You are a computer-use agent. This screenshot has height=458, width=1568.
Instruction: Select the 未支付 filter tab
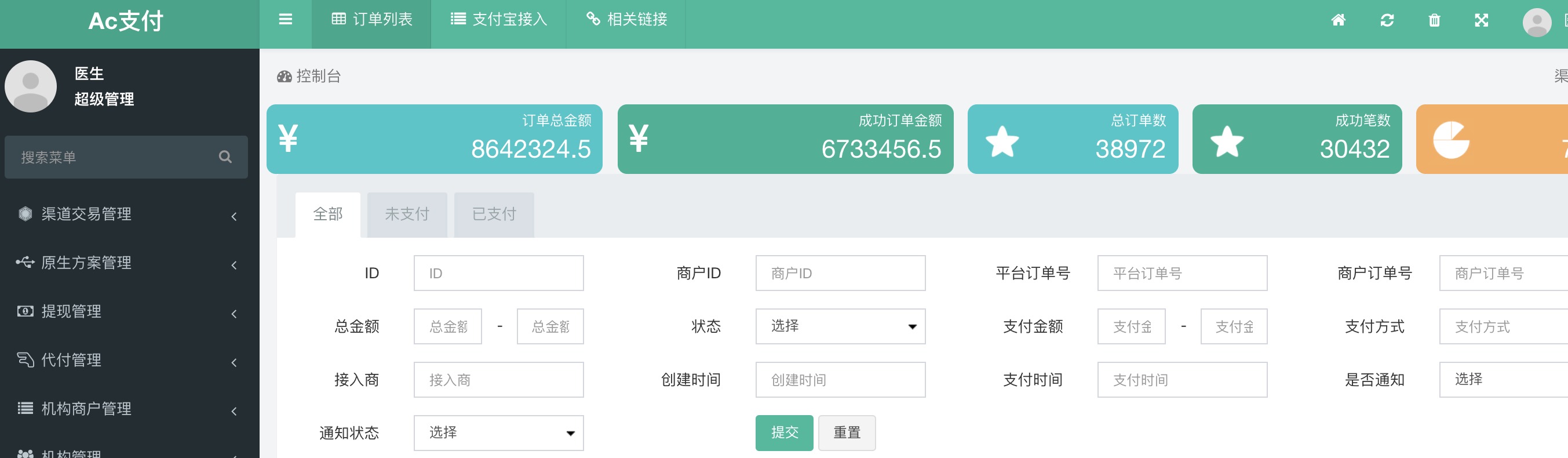(407, 215)
